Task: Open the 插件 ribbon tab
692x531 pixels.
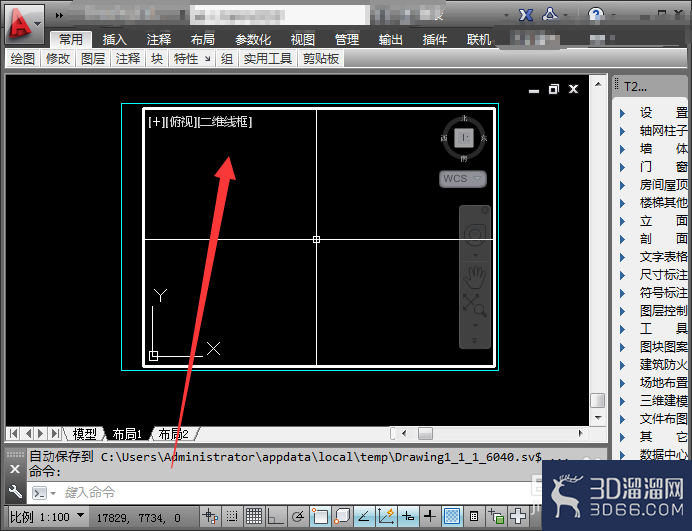Action: [435, 40]
